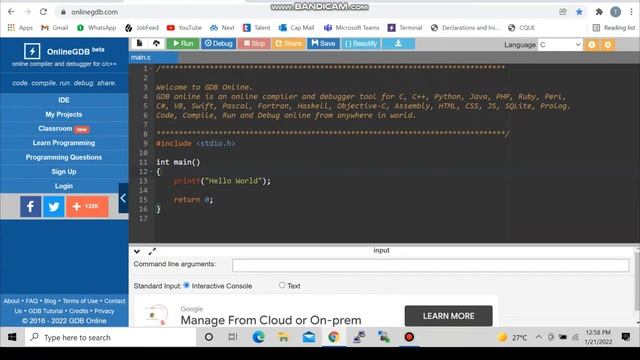
Task: Open the Language dropdown
Action: click(x=560, y=44)
